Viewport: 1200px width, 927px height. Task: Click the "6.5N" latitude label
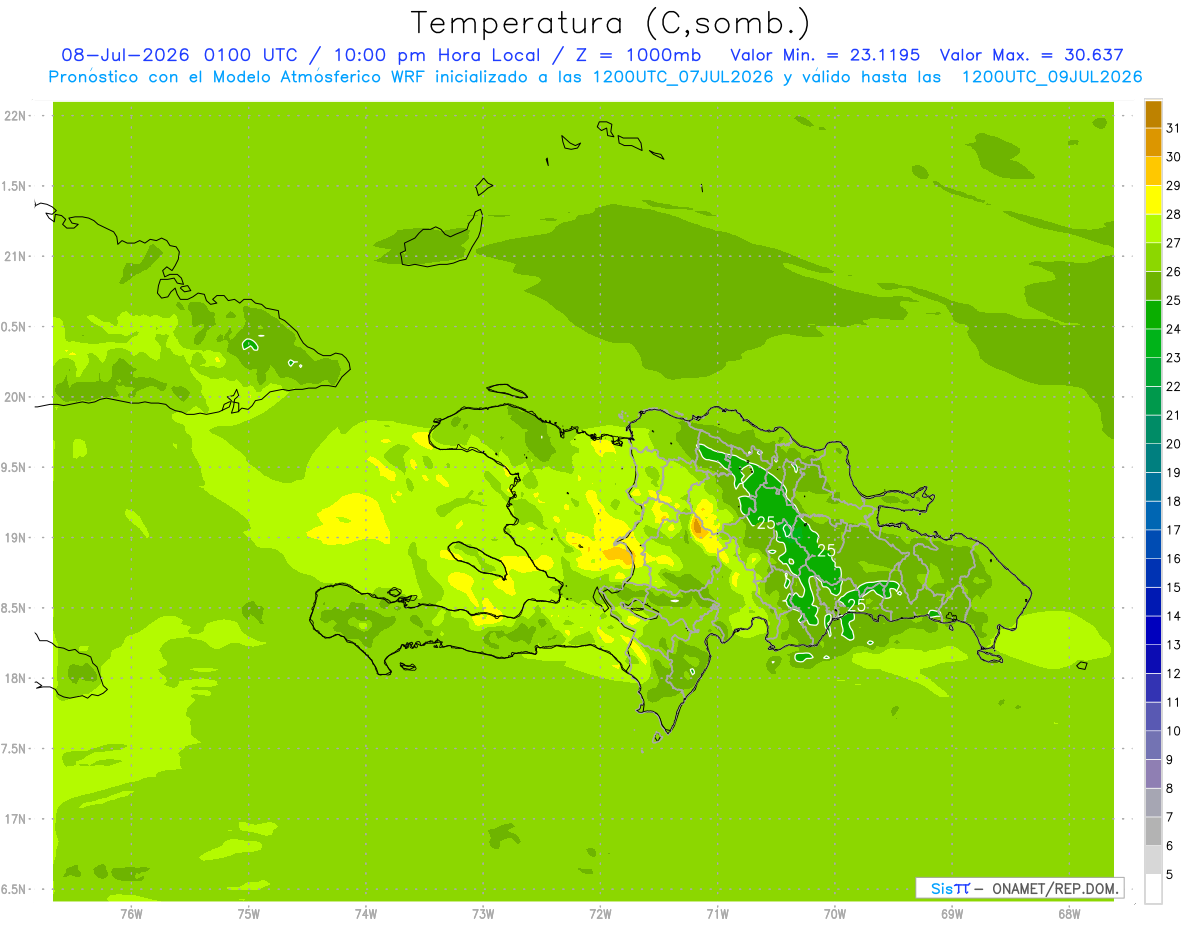click(x=15, y=890)
